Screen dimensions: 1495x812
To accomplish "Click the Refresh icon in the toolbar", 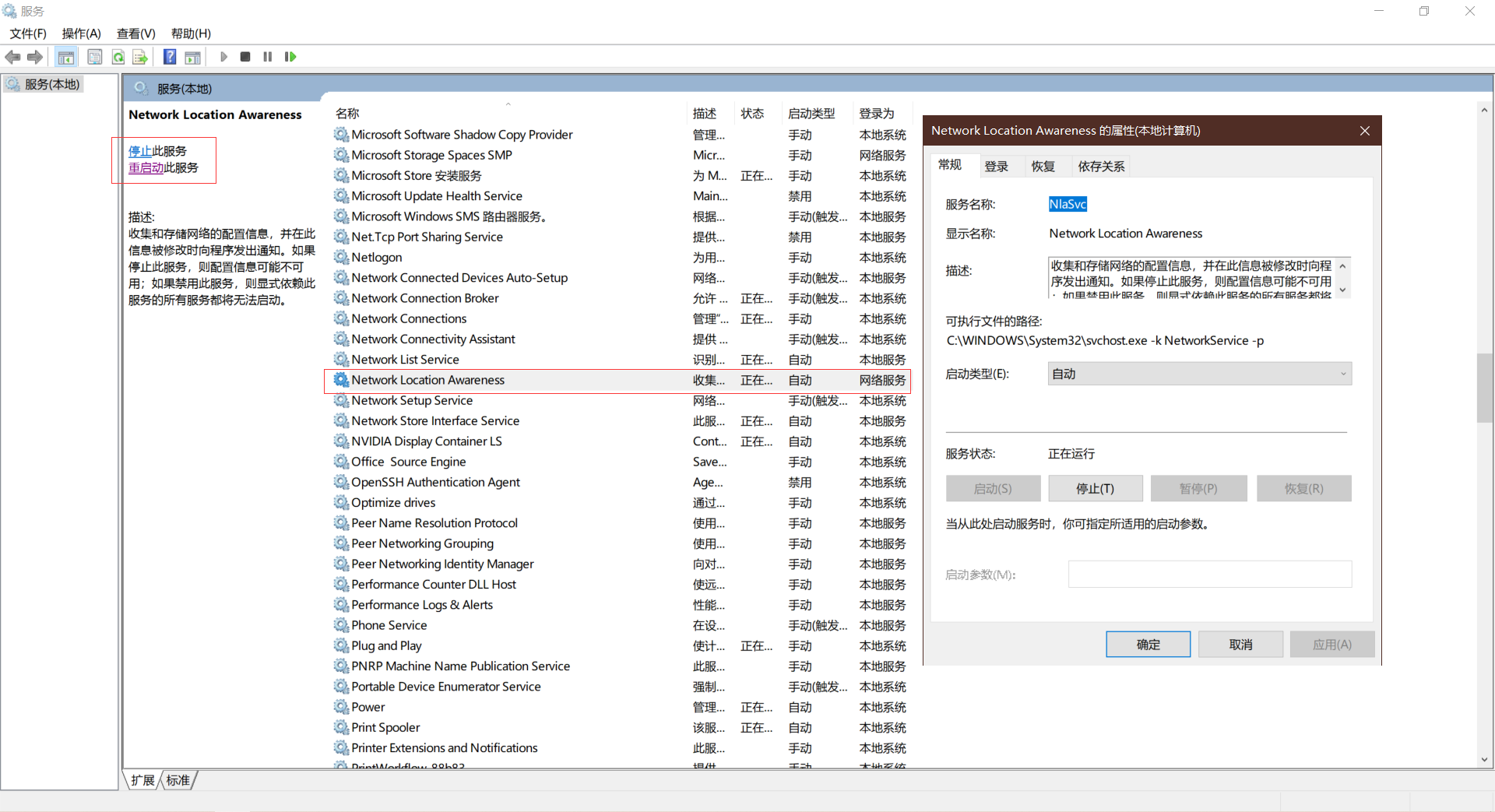I will click(118, 56).
